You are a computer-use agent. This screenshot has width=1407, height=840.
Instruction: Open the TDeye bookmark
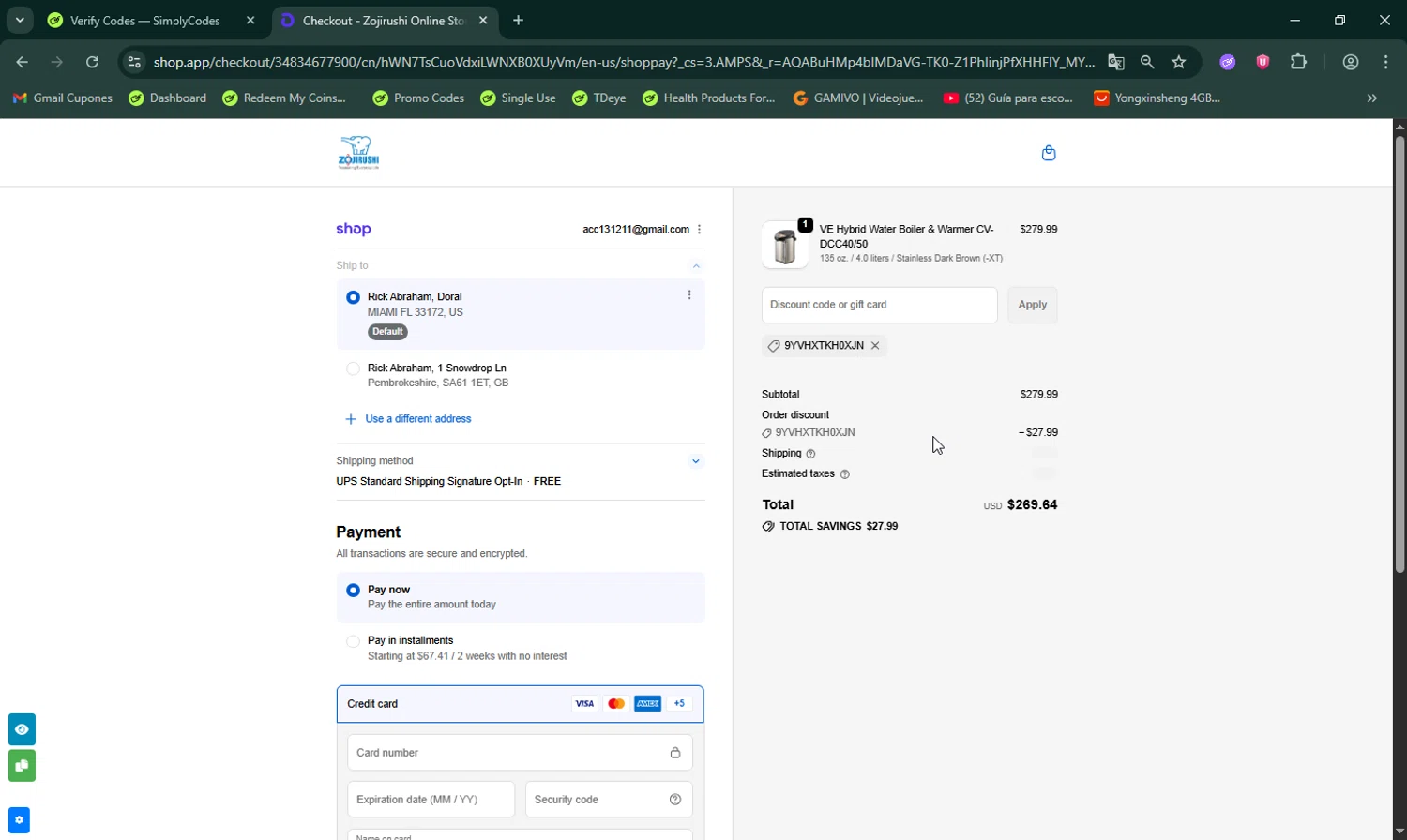pos(599,97)
